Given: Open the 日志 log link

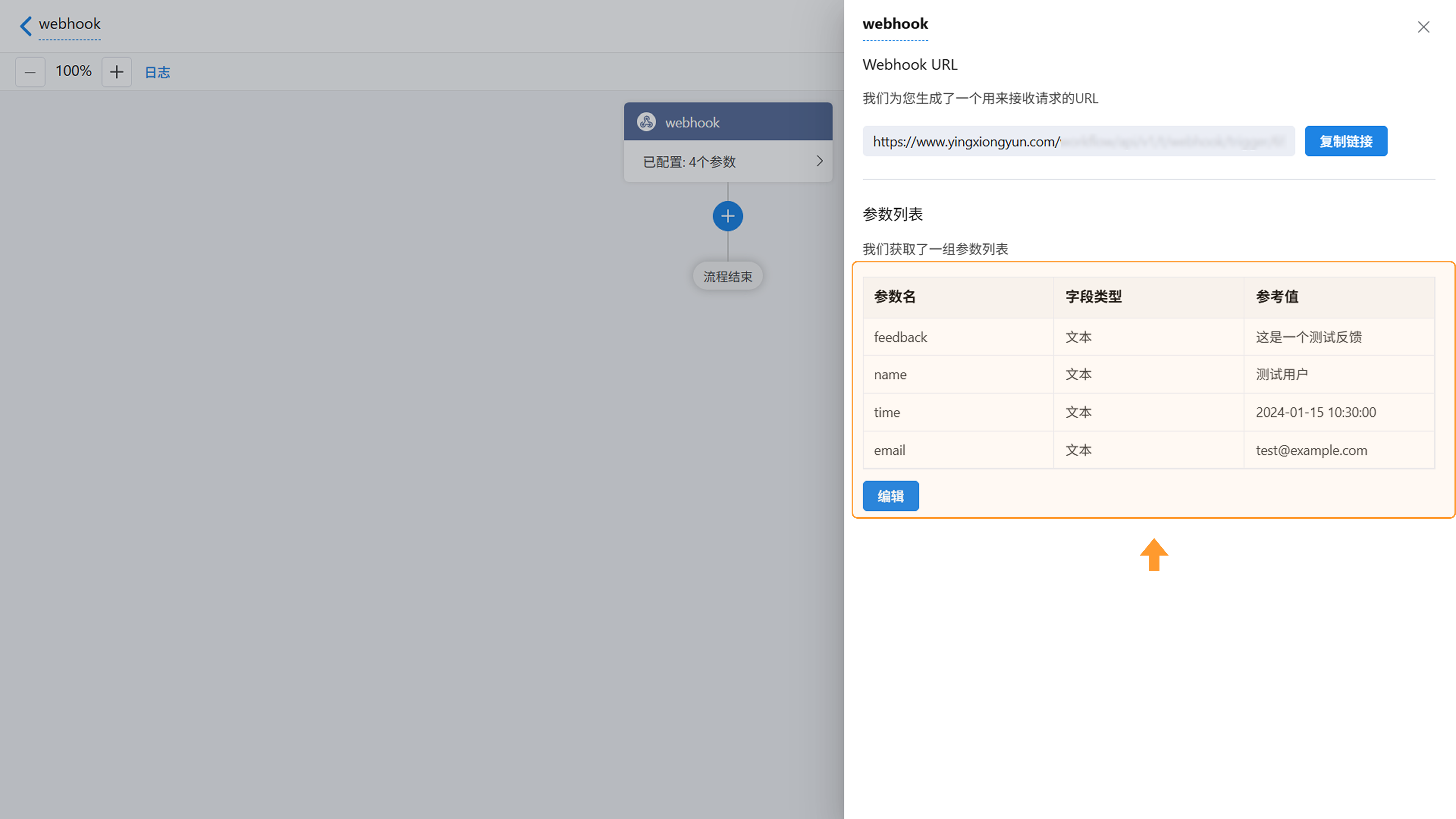Looking at the screenshot, I should (157, 72).
